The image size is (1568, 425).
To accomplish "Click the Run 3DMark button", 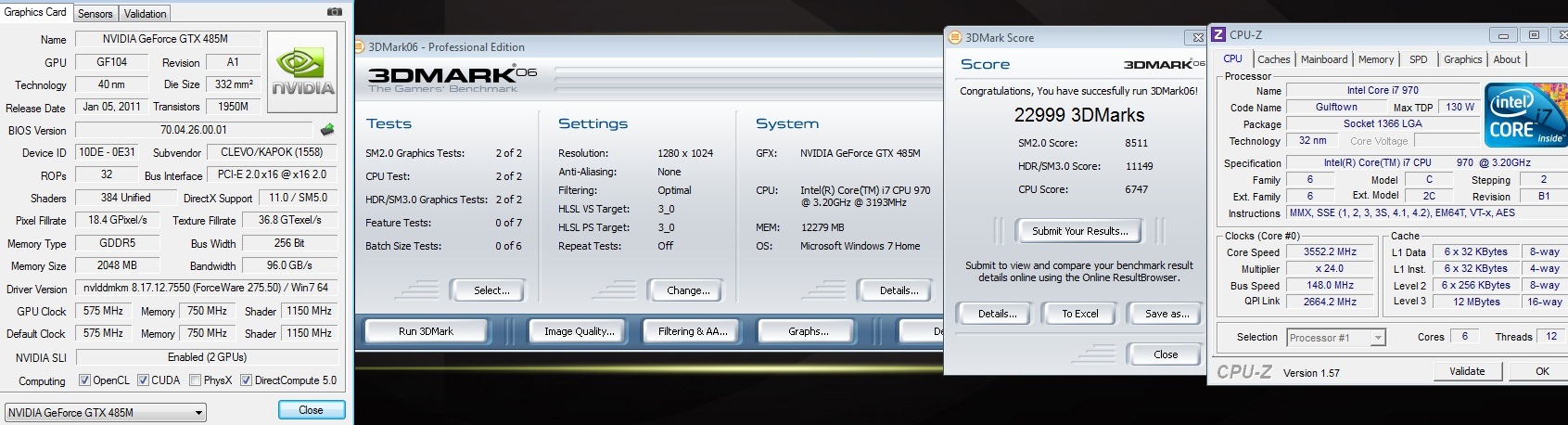I will tap(426, 331).
